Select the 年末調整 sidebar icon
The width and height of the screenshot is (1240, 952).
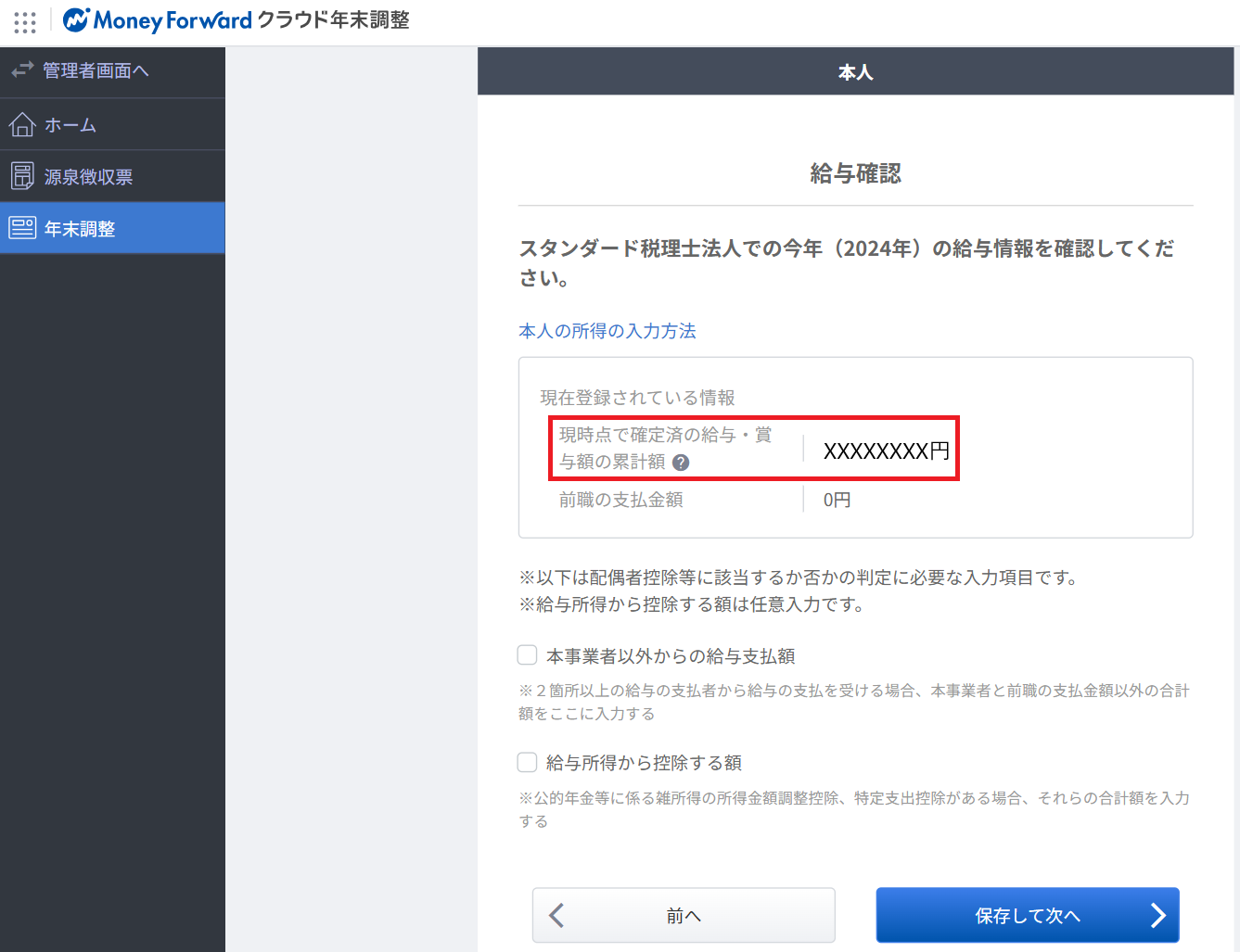click(x=22, y=227)
